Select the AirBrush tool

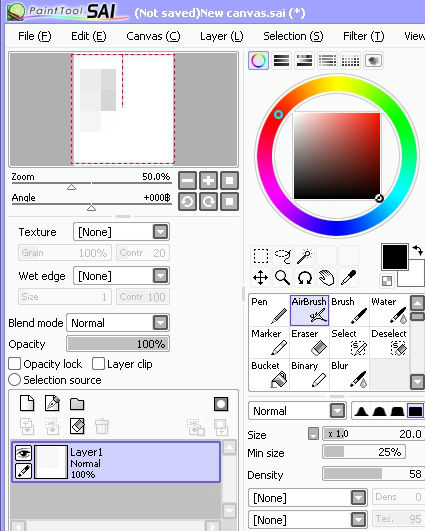coord(309,310)
